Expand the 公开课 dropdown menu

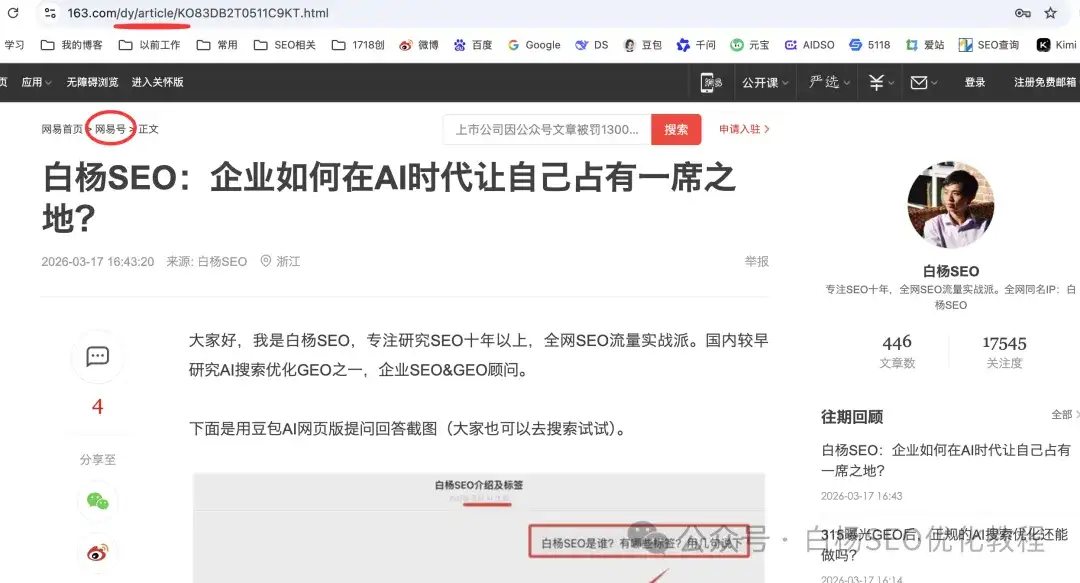pos(765,83)
